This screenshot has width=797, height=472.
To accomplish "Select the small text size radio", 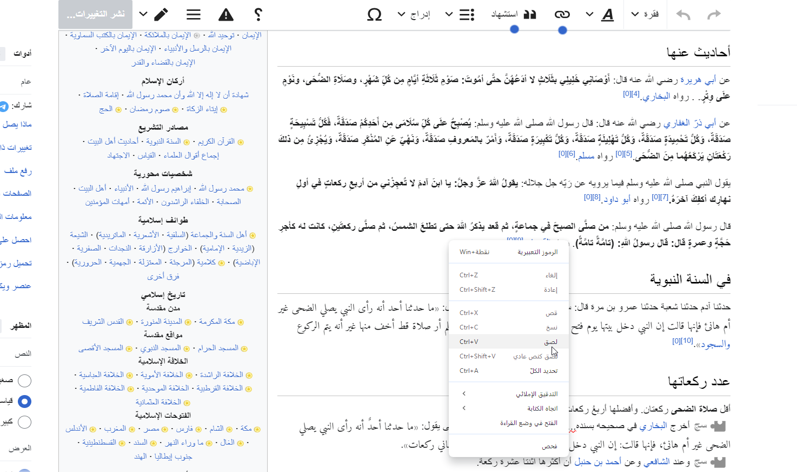I will coord(24,381).
